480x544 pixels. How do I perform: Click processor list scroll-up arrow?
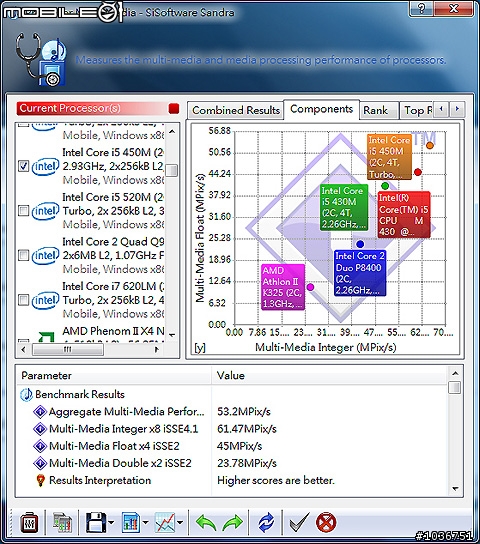point(172,132)
